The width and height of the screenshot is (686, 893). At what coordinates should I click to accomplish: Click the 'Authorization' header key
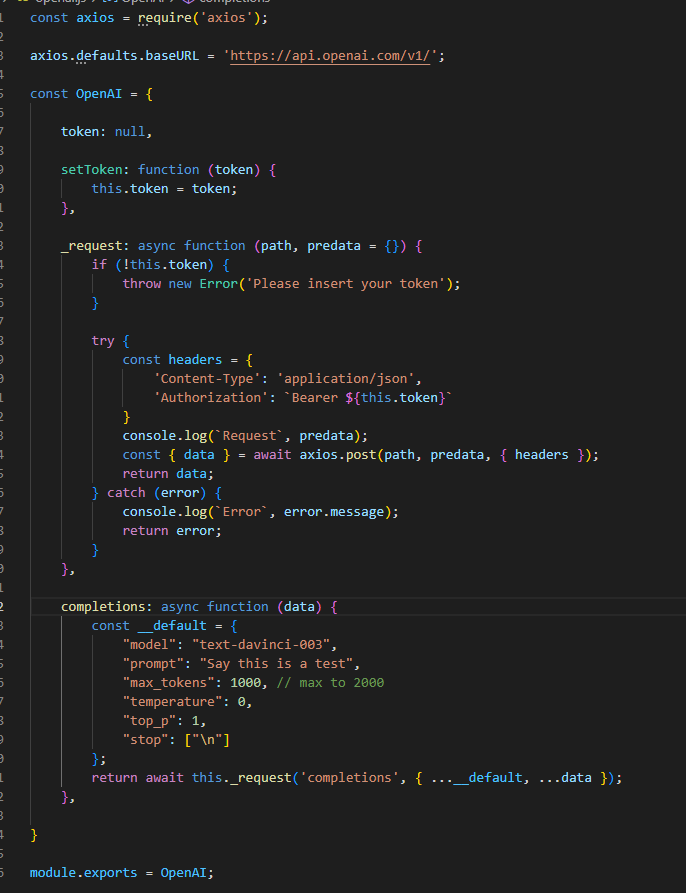pos(211,398)
